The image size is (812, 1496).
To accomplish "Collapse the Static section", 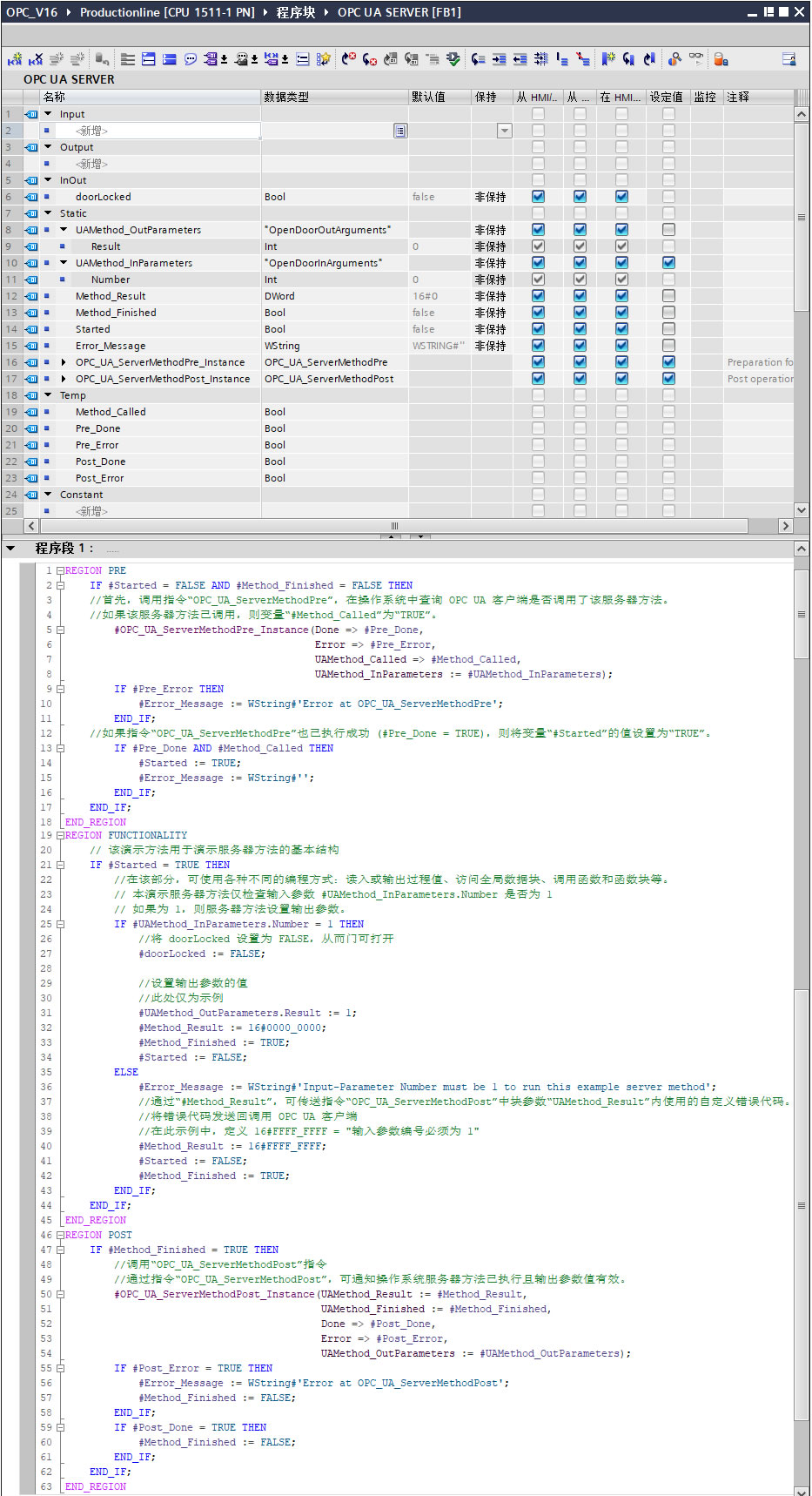I will [x=49, y=213].
